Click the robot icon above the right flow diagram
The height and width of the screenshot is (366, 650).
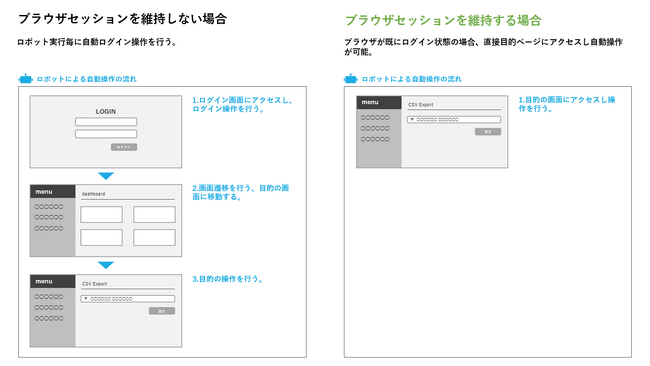point(351,79)
